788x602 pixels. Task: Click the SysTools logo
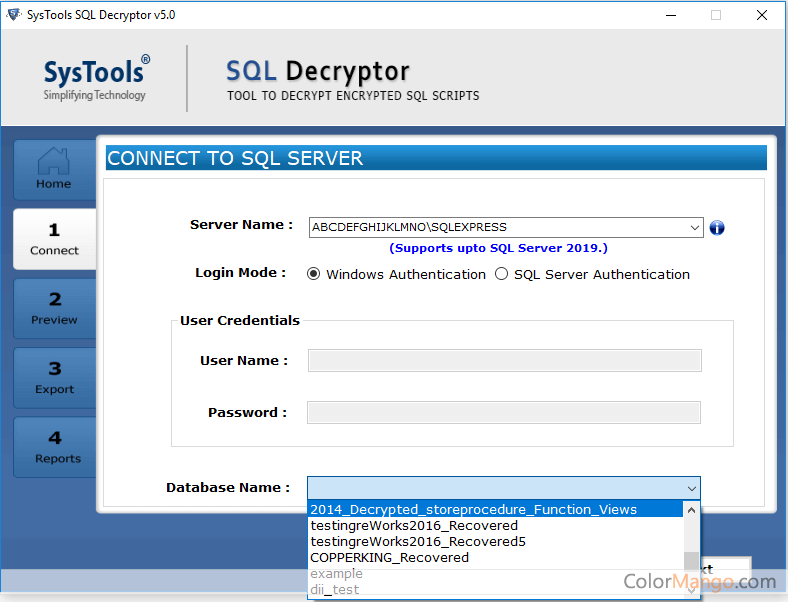pyautogui.click(x=96, y=79)
